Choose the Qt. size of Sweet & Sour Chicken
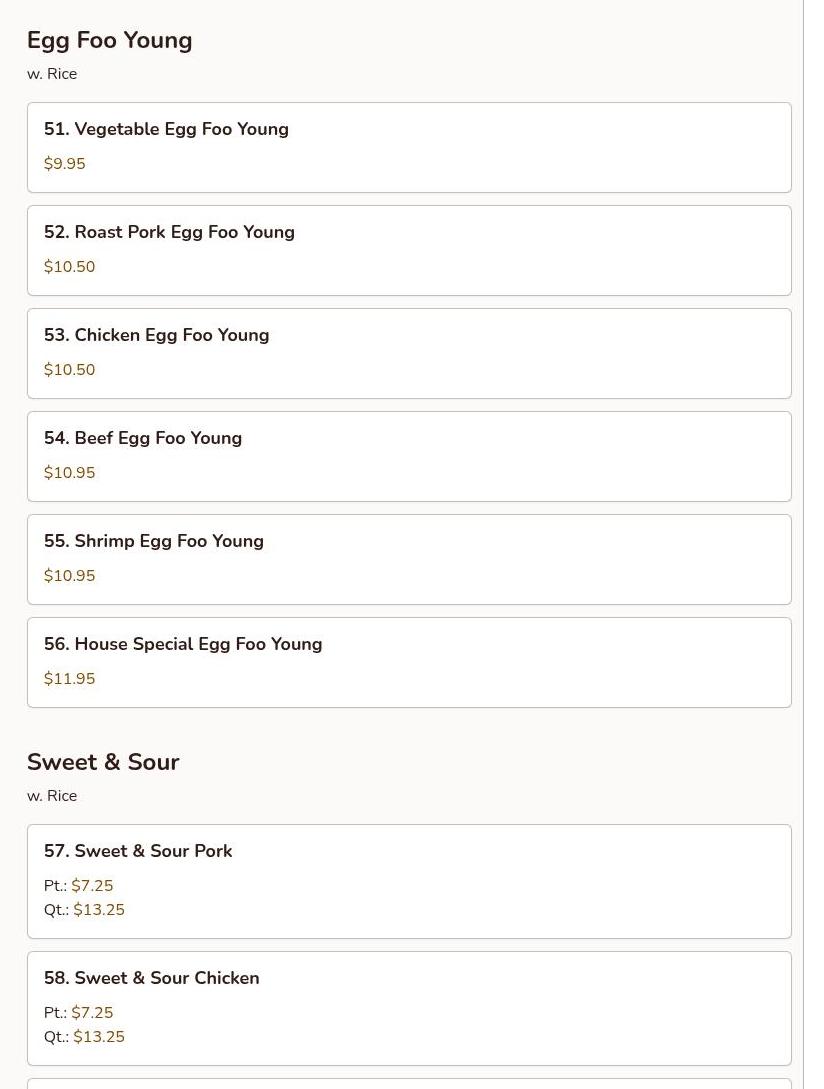This screenshot has height=1089, width=824. click(x=99, y=1037)
